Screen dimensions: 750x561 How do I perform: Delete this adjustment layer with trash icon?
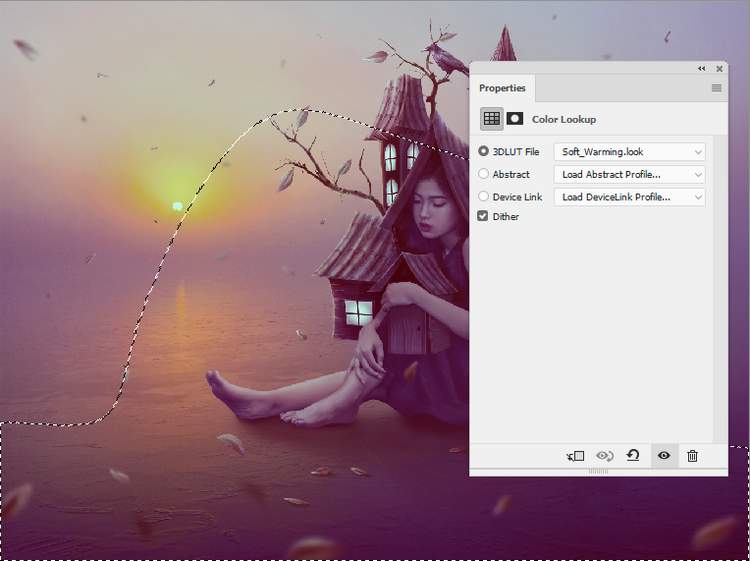[692, 456]
